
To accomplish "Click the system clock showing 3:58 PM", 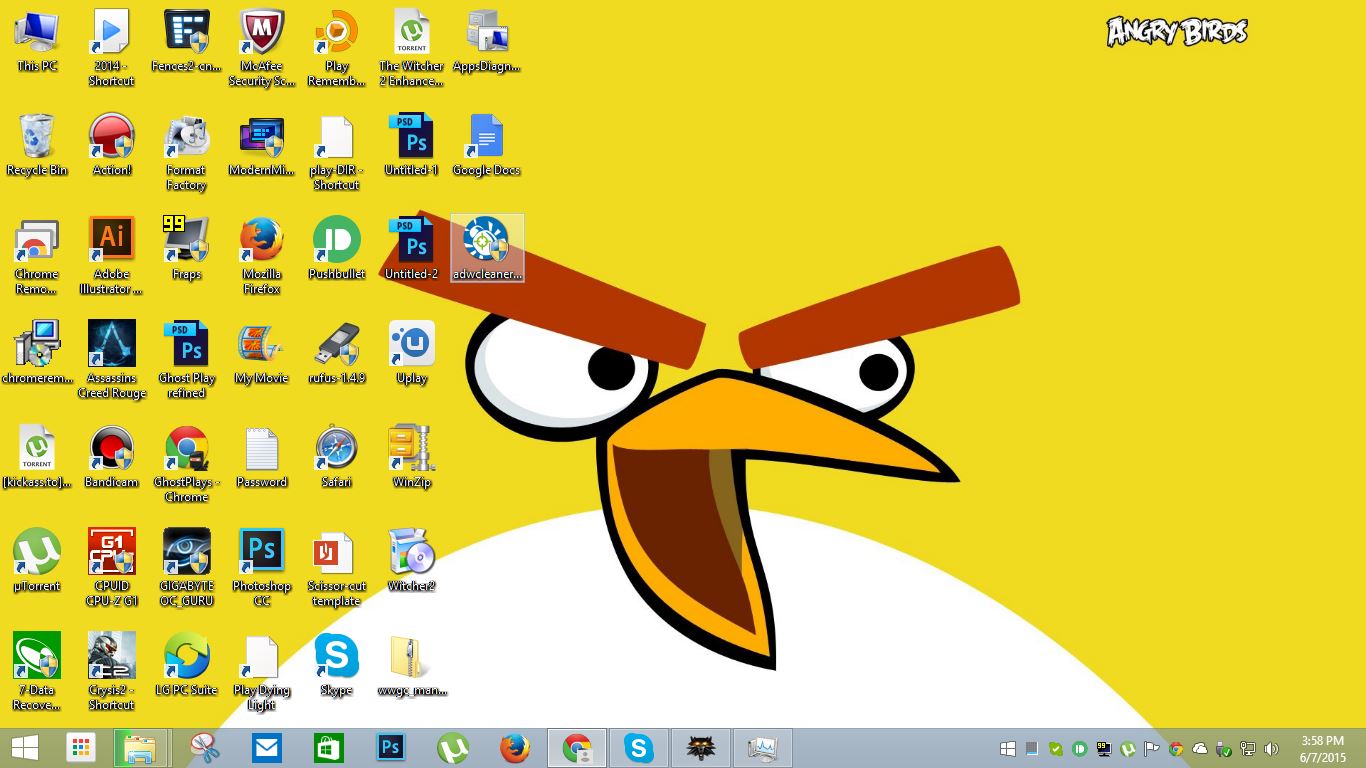I will [1322, 748].
